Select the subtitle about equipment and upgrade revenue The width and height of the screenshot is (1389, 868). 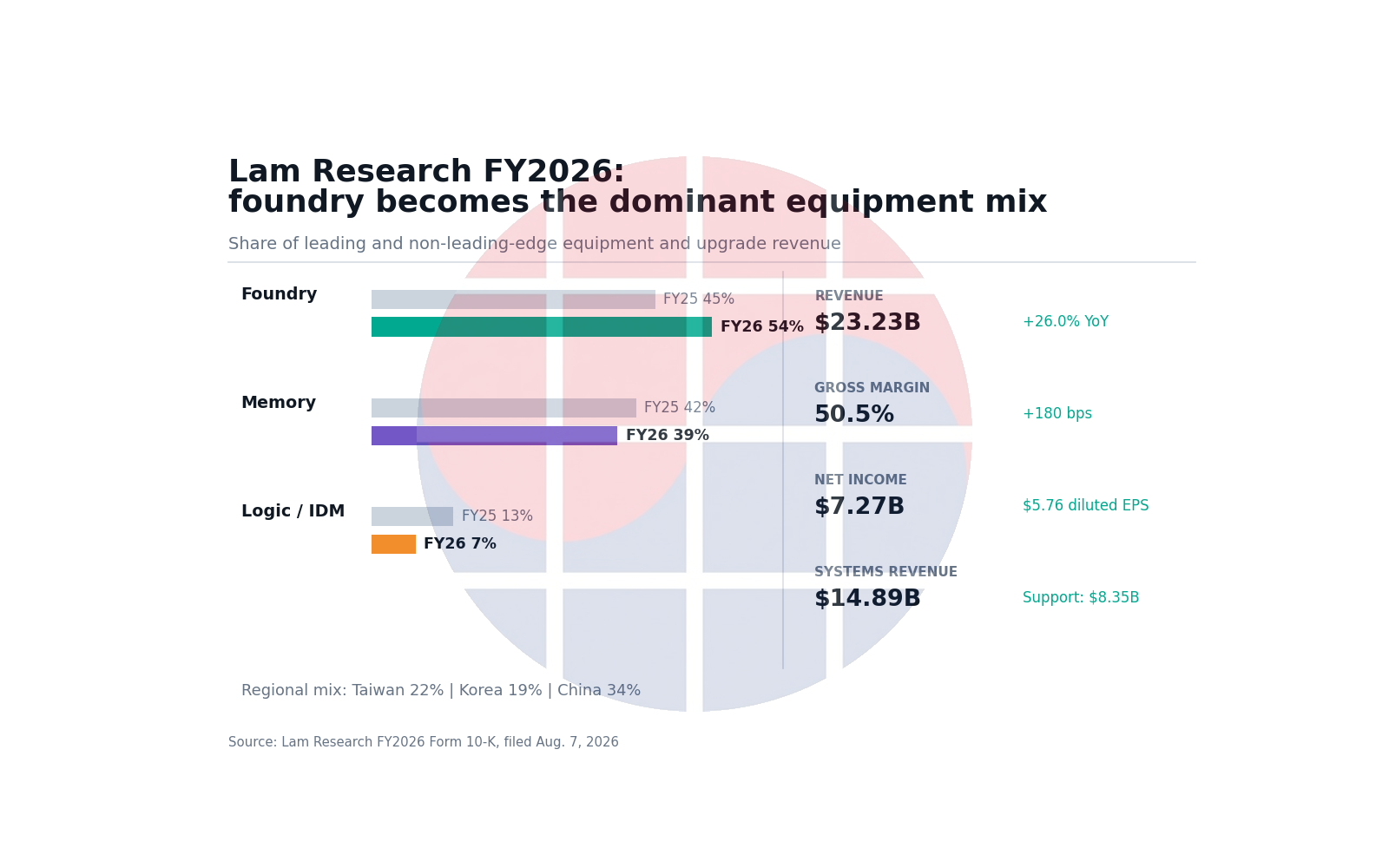tap(534, 245)
